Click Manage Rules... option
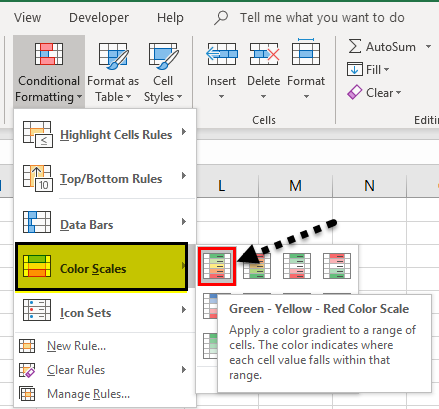The image size is (439, 409). [88, 394]
